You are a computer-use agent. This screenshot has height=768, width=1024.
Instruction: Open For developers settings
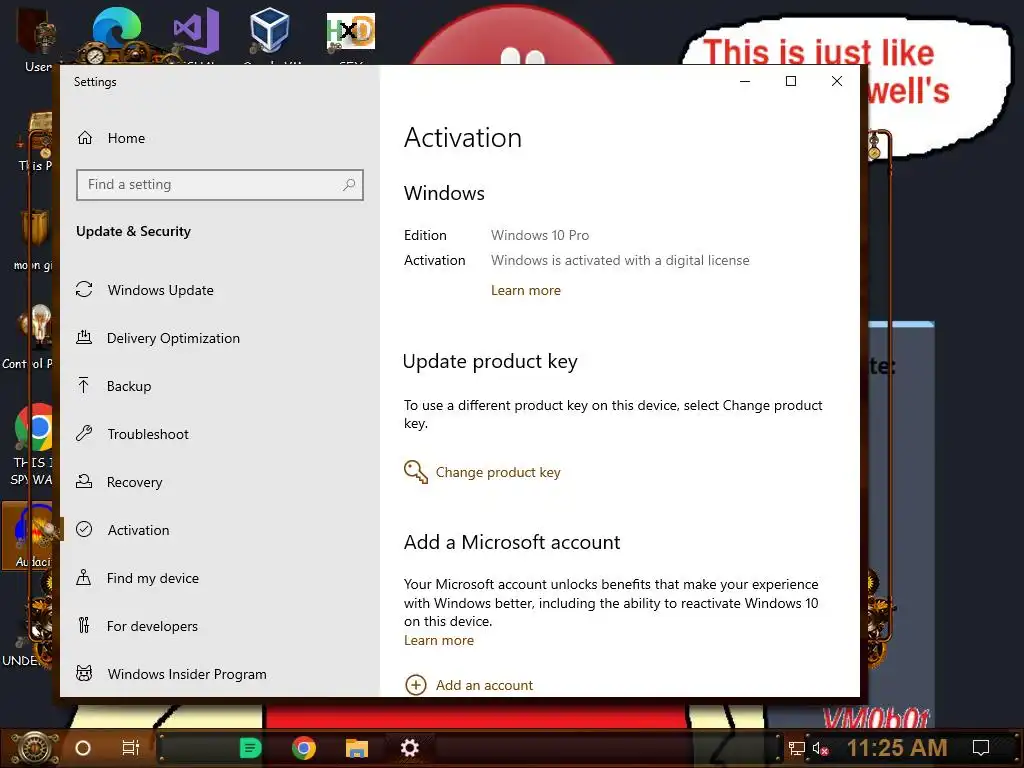(152, 626)
